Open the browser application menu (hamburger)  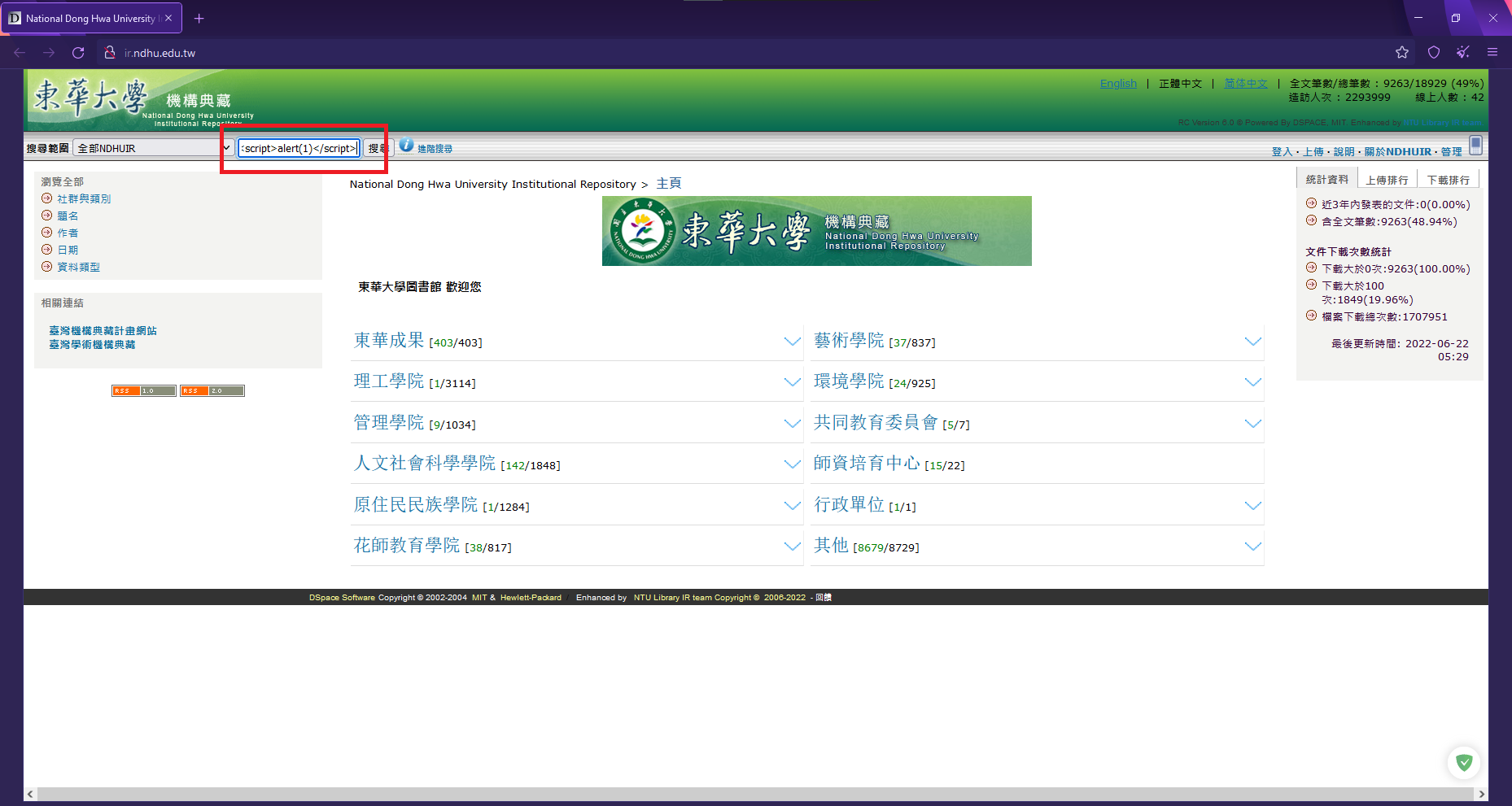1492,53
